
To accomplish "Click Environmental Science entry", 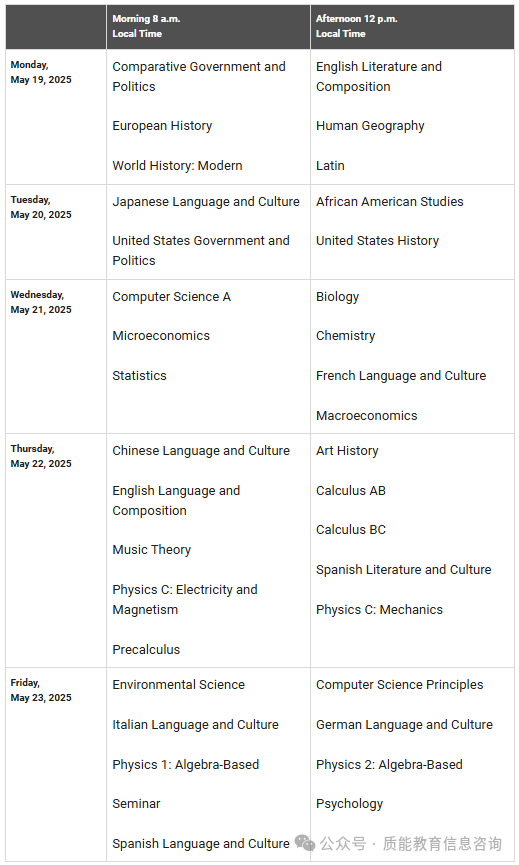I will pyautogui.click(x=179, y=685).
